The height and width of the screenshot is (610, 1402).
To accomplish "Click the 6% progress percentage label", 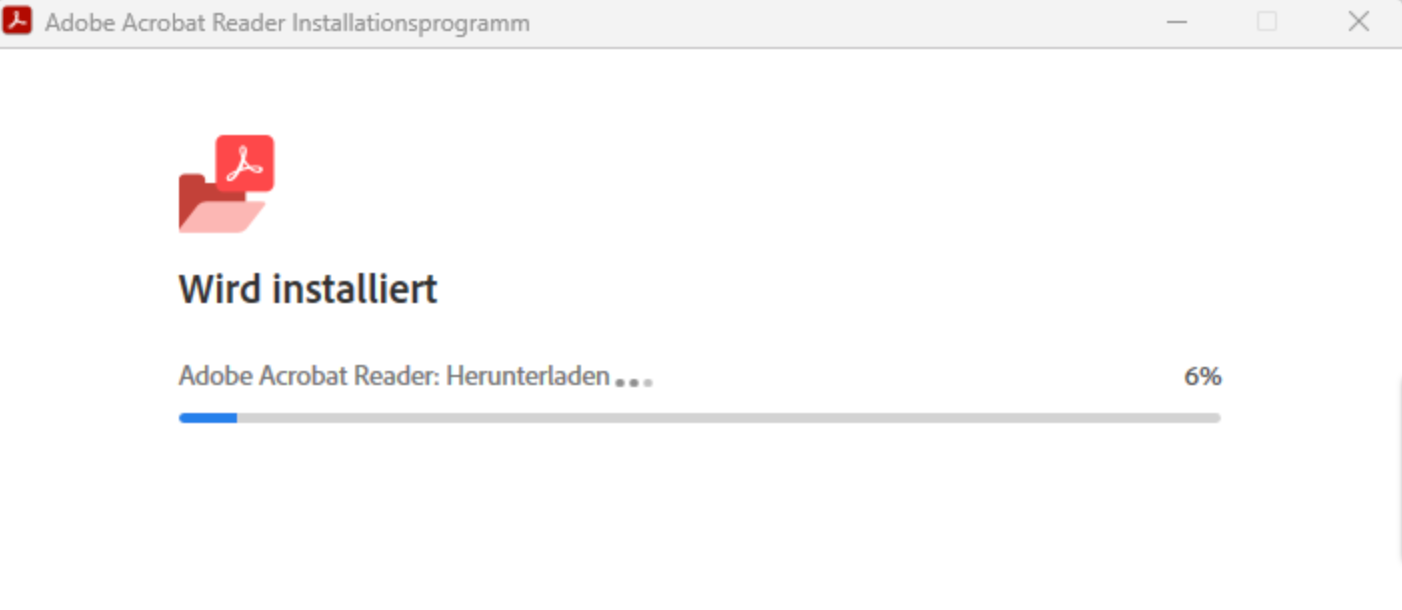I will point(1203,376).
